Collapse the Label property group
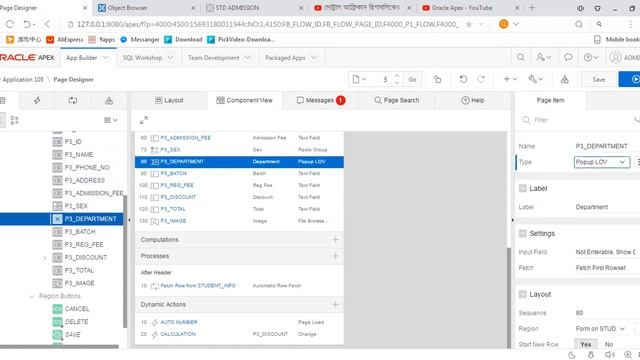Screen dimensions: 640x360 (x=522, y=188)
